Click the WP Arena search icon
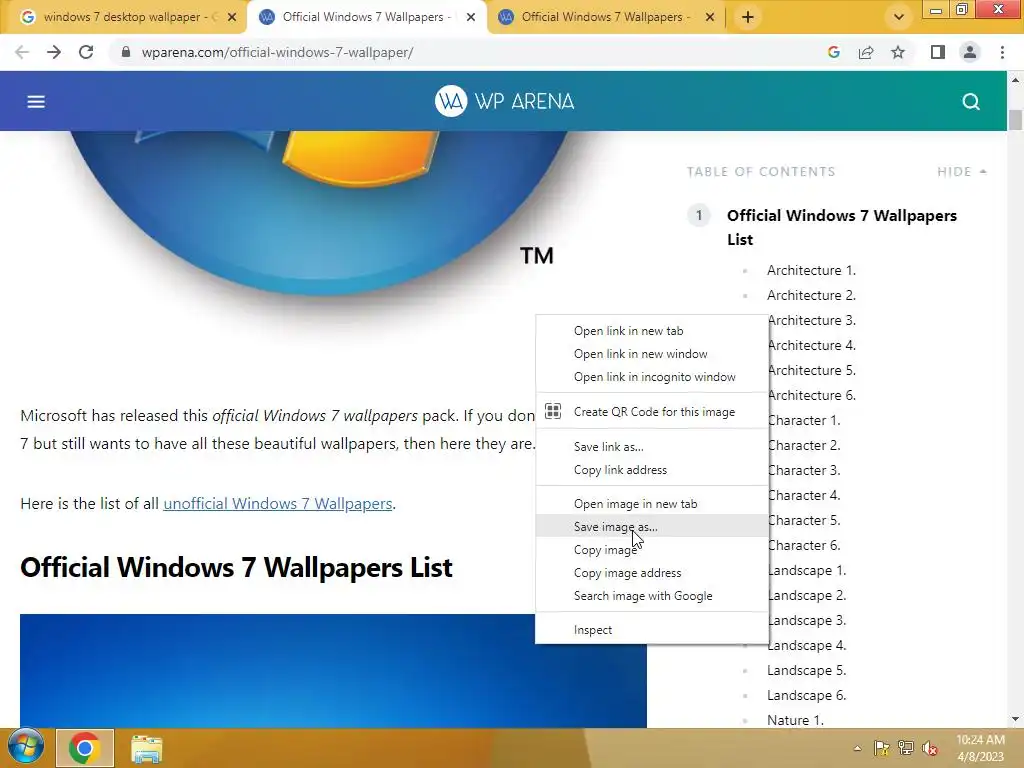 pos(971,101)
